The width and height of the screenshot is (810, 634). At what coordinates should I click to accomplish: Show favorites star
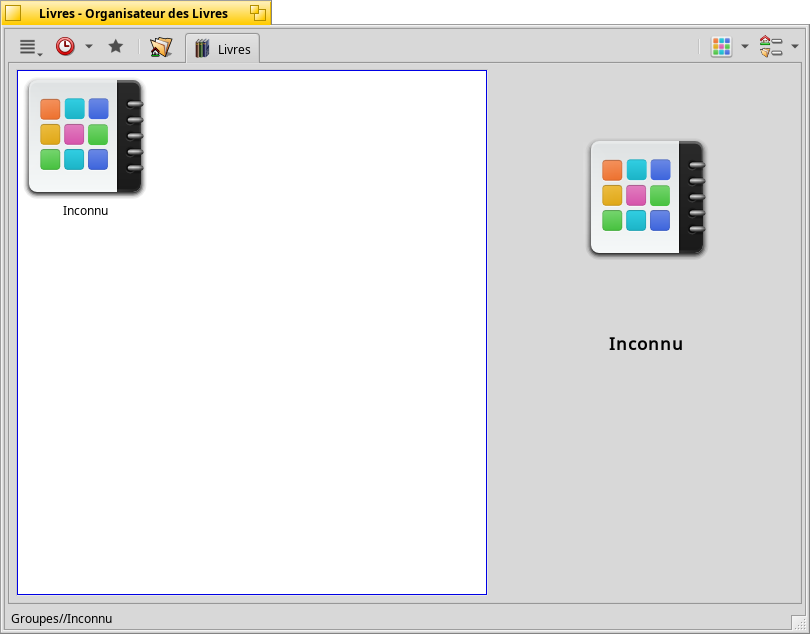(x=116, y=47)
